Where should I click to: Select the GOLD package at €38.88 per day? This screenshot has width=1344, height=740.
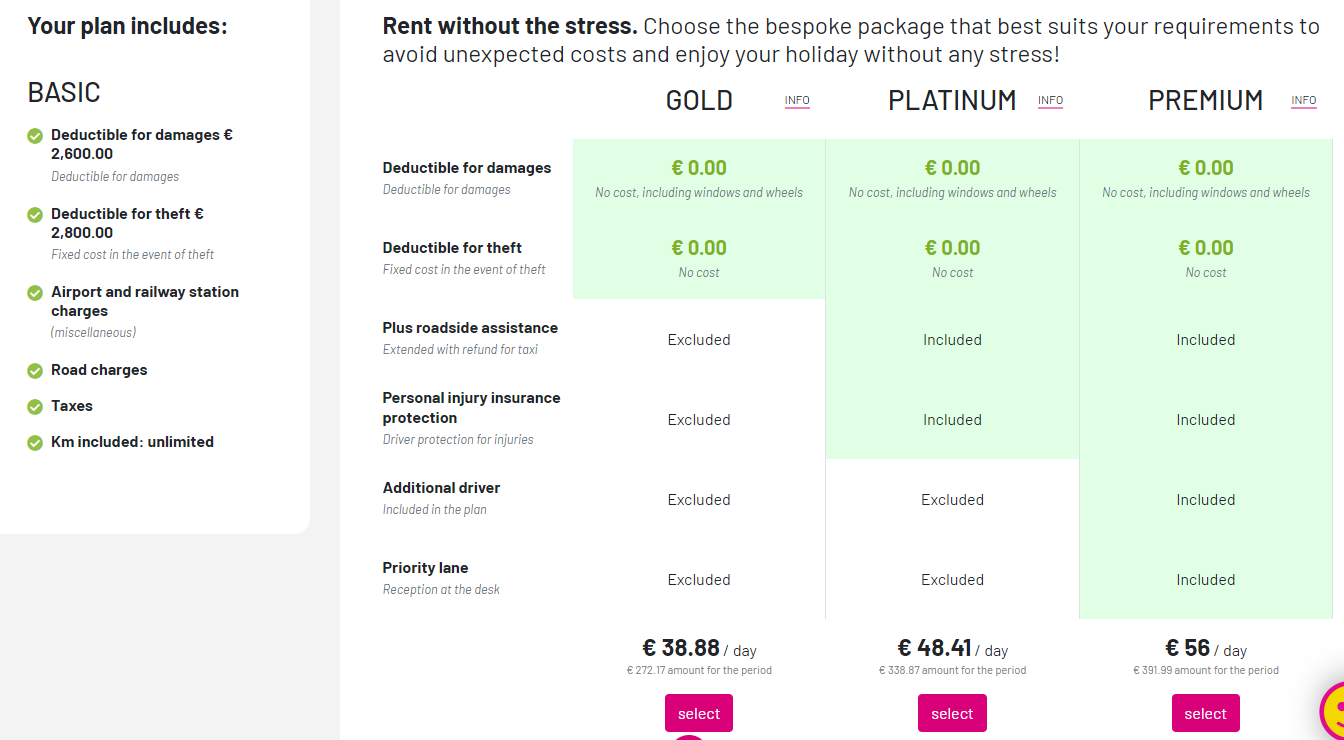coord(699,713)
